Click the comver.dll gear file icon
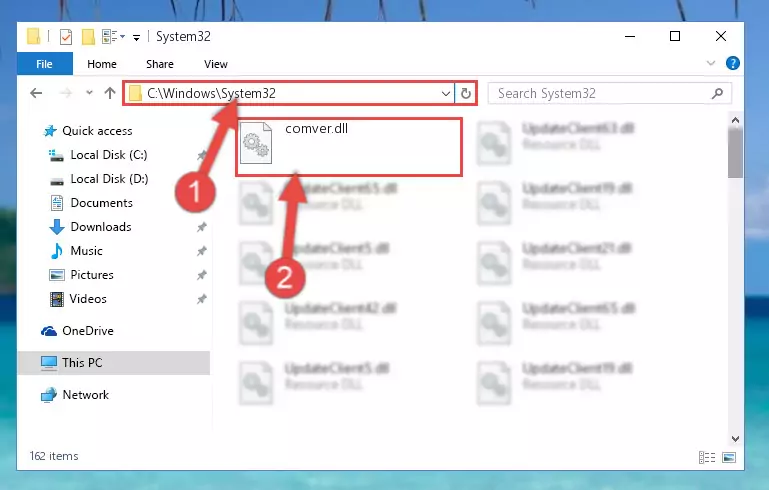This screenshot has width=769, height=490. (x=256, y=143)
